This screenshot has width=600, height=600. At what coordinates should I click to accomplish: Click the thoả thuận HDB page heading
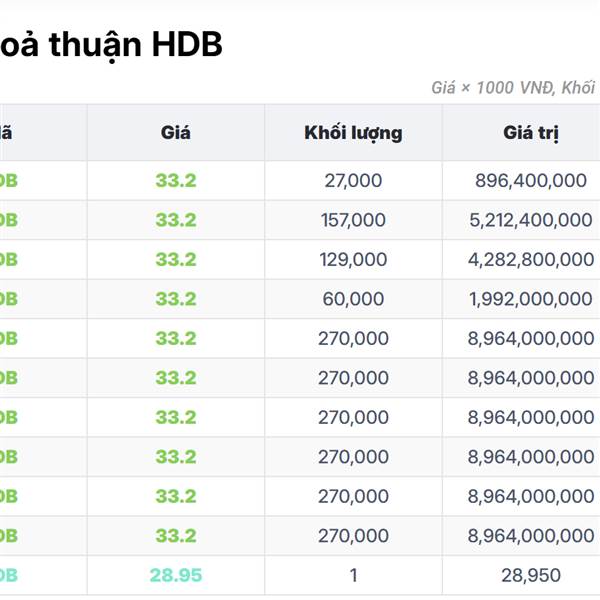pyautogui.click(x=111, y=45)
